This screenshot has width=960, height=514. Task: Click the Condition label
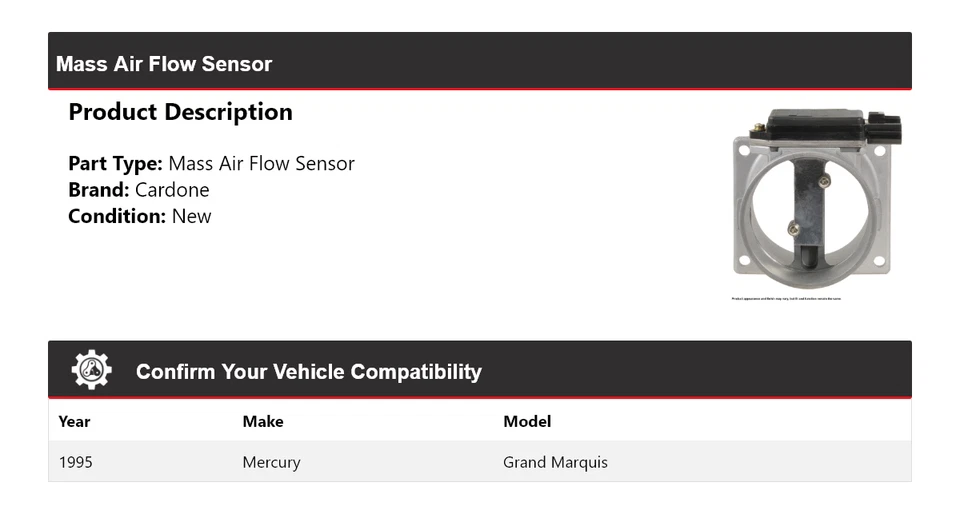(116, 216)
